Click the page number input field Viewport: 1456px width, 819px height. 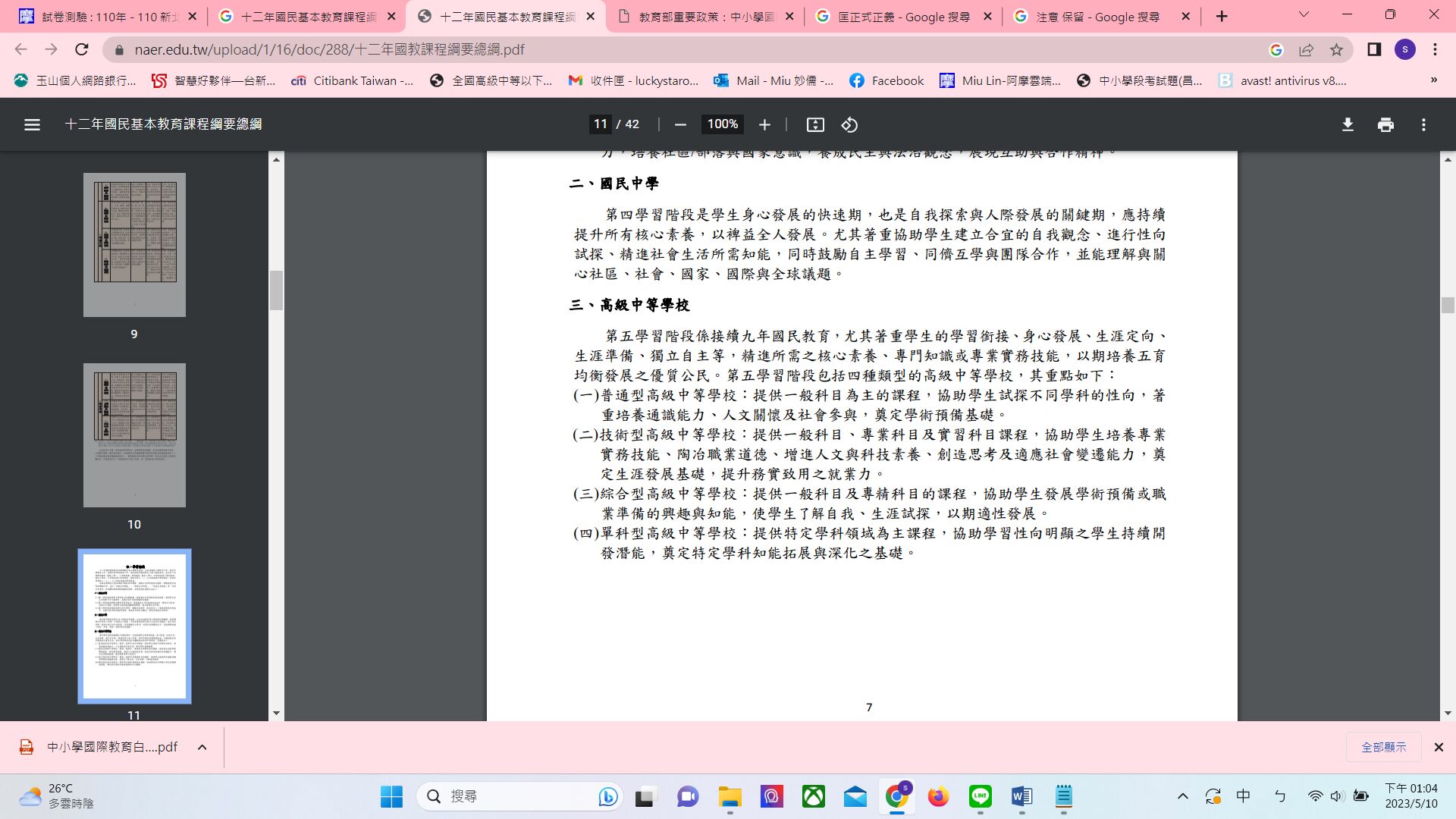[x=601, y=124]
